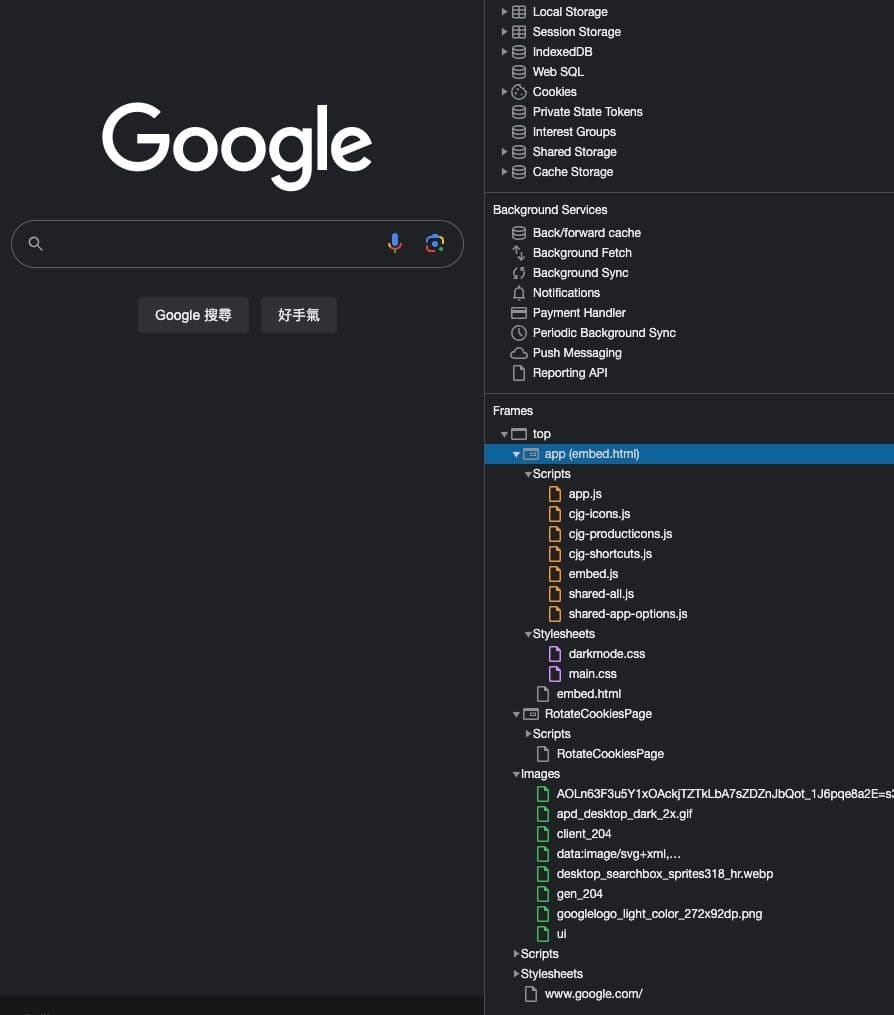Open the googlelogo_light_color_272x92dp.png image
Image resolution: width=894 pixels, height=1015 pixels.
pos(659,914)
